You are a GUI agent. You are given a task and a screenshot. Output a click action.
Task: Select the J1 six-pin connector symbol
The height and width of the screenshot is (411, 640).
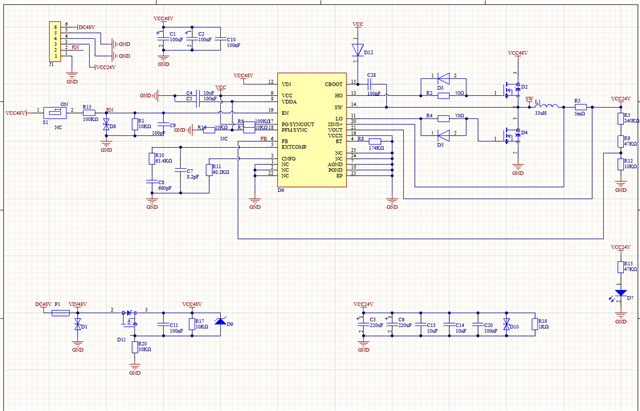[55, 42]
